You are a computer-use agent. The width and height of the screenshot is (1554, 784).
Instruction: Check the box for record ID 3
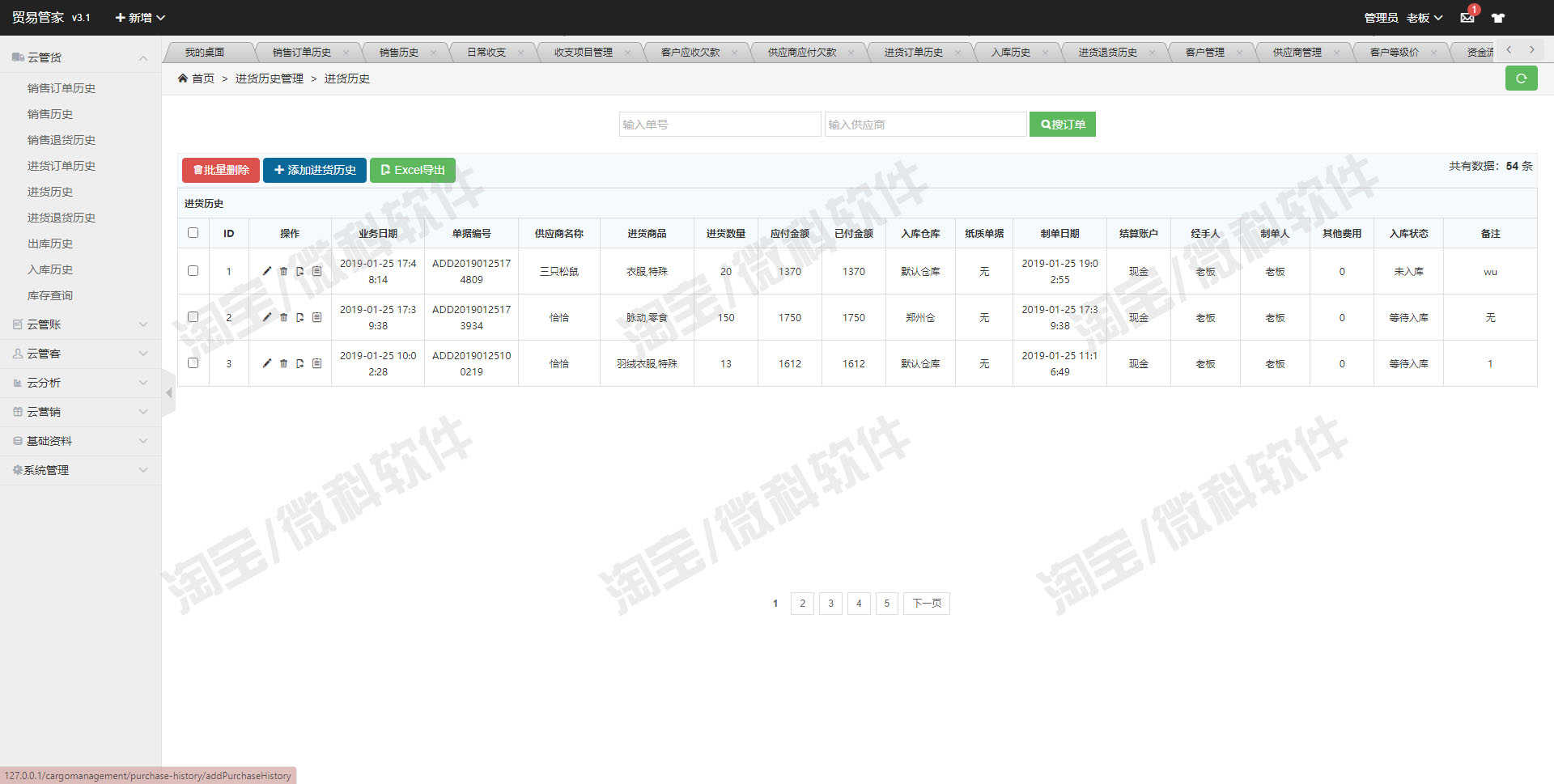tap(193, 363)
